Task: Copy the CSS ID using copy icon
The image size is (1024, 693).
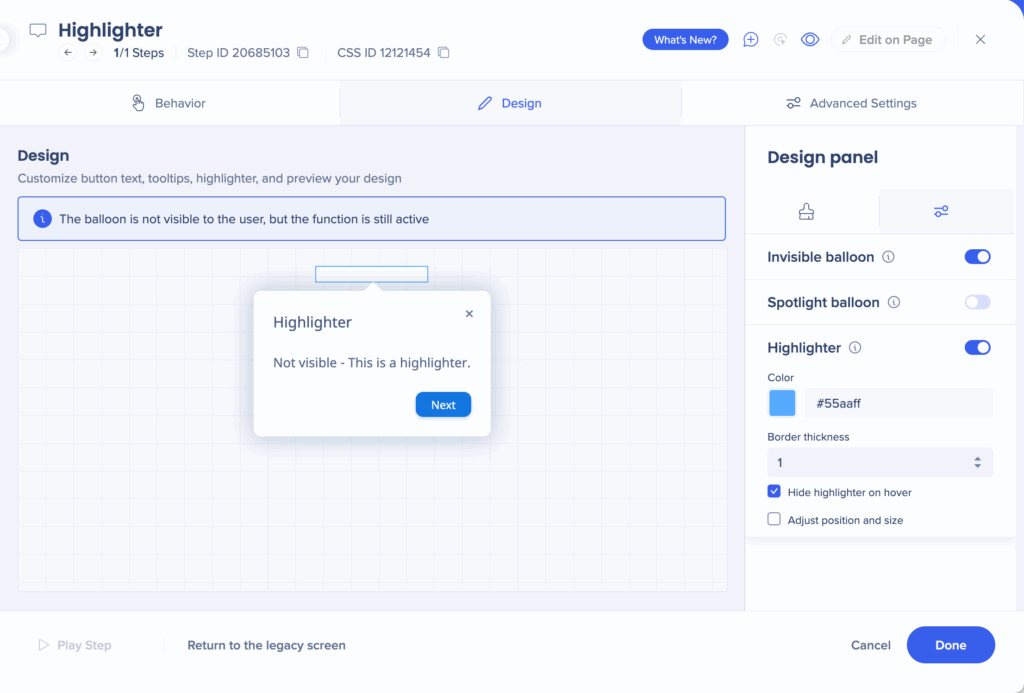Action: [x=444, y=53]
